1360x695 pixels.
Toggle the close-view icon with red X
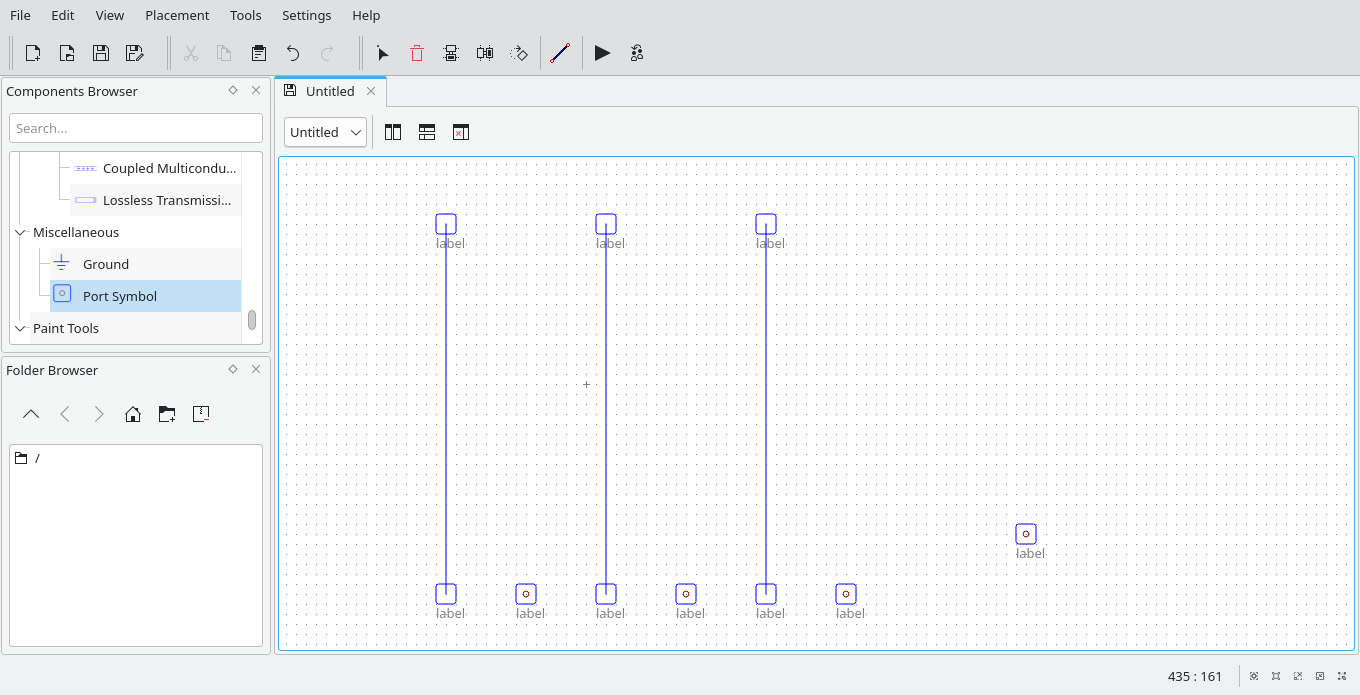(461, 131)
